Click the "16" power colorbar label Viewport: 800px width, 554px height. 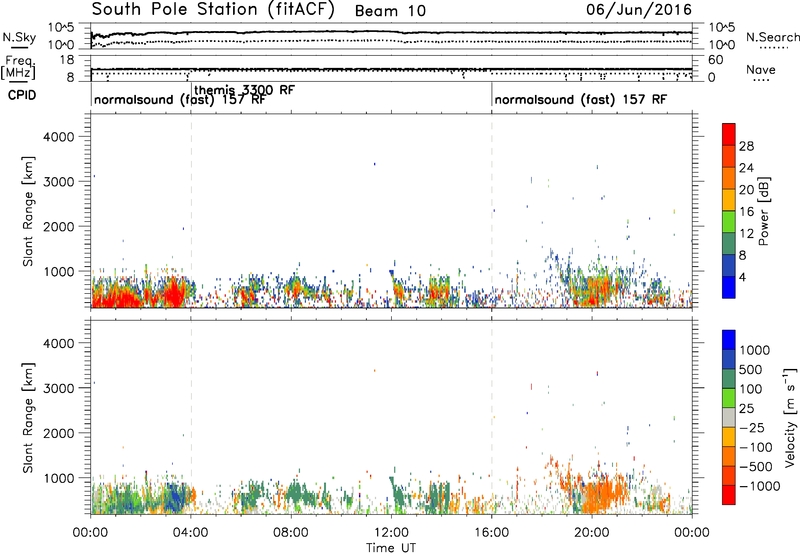pos(746,212)
